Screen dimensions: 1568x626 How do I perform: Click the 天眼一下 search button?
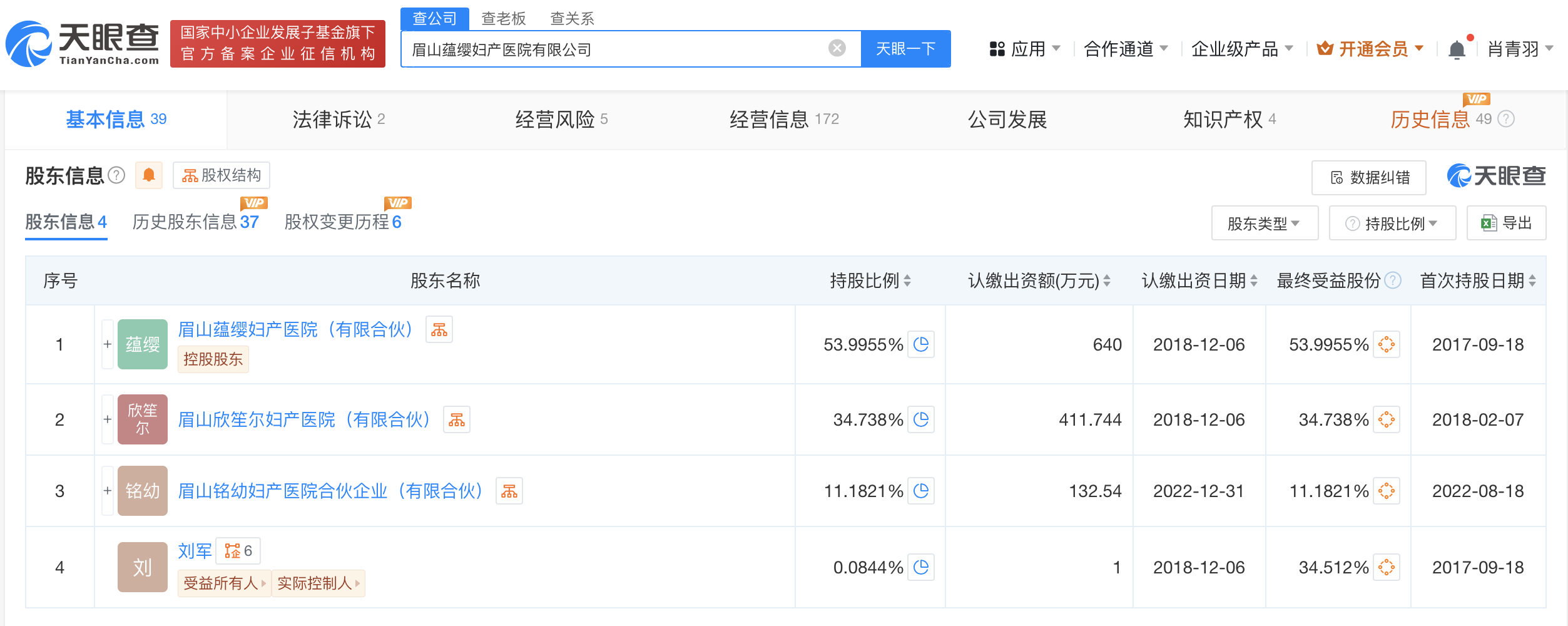pyautogui.click(x=905, y=49)
